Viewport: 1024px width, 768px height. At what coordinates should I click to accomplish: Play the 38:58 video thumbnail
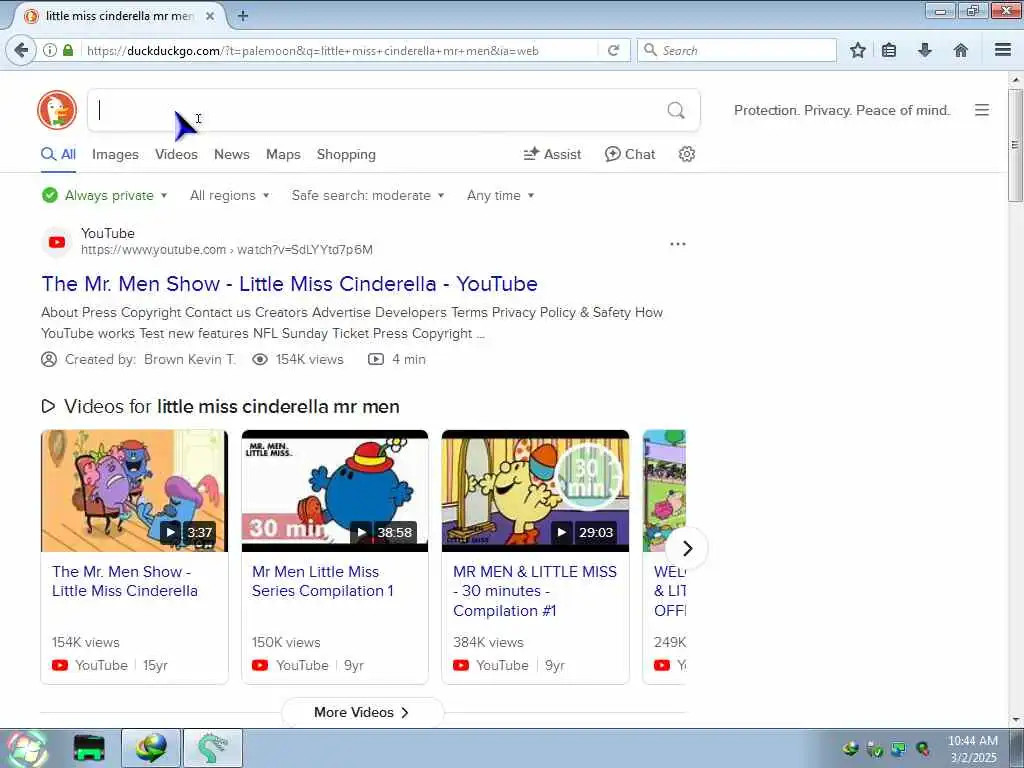click(x=335, y=490)
